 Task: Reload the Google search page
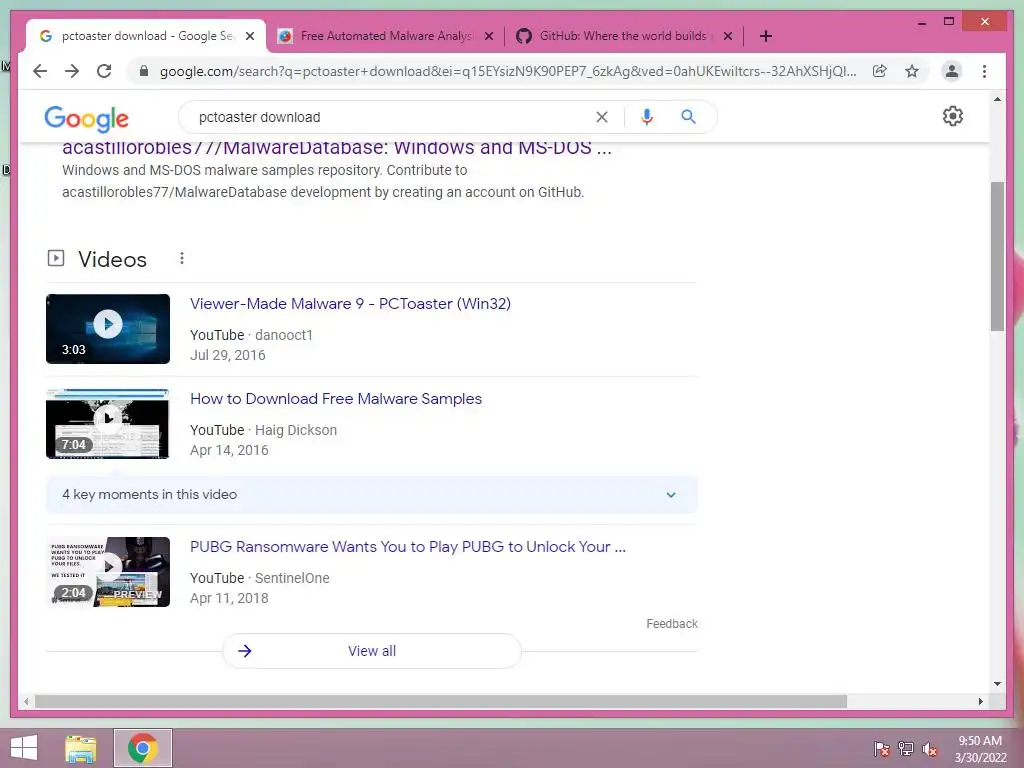(x=104, y=71)
